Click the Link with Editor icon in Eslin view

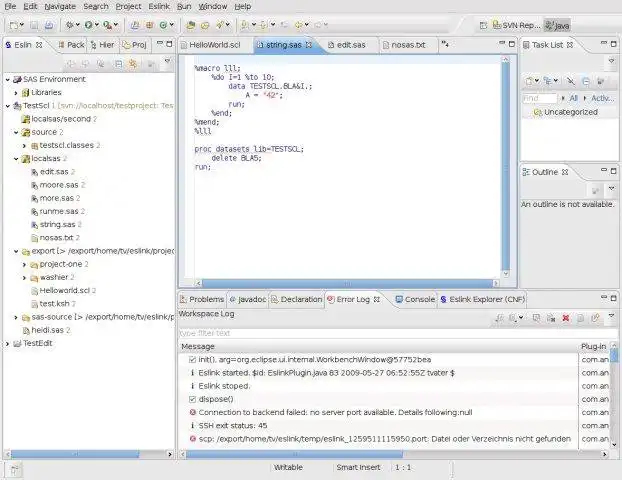[133, 64]
